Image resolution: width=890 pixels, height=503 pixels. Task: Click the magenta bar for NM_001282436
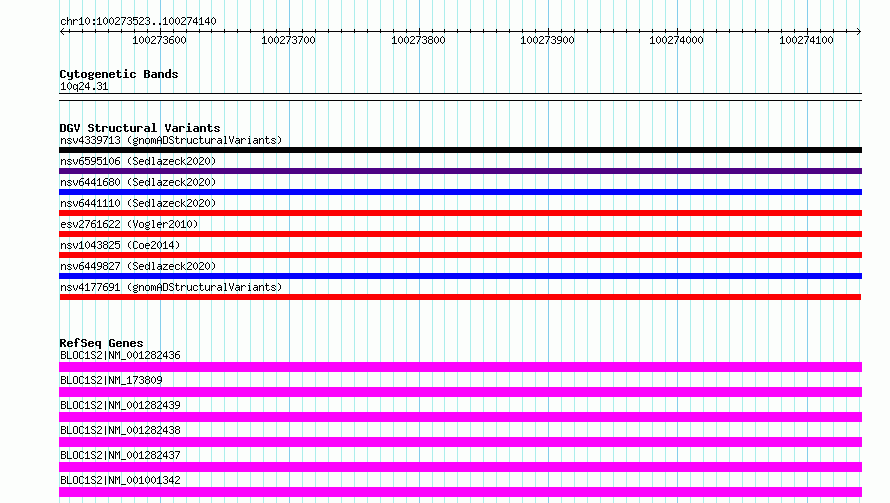pos(460,367)
